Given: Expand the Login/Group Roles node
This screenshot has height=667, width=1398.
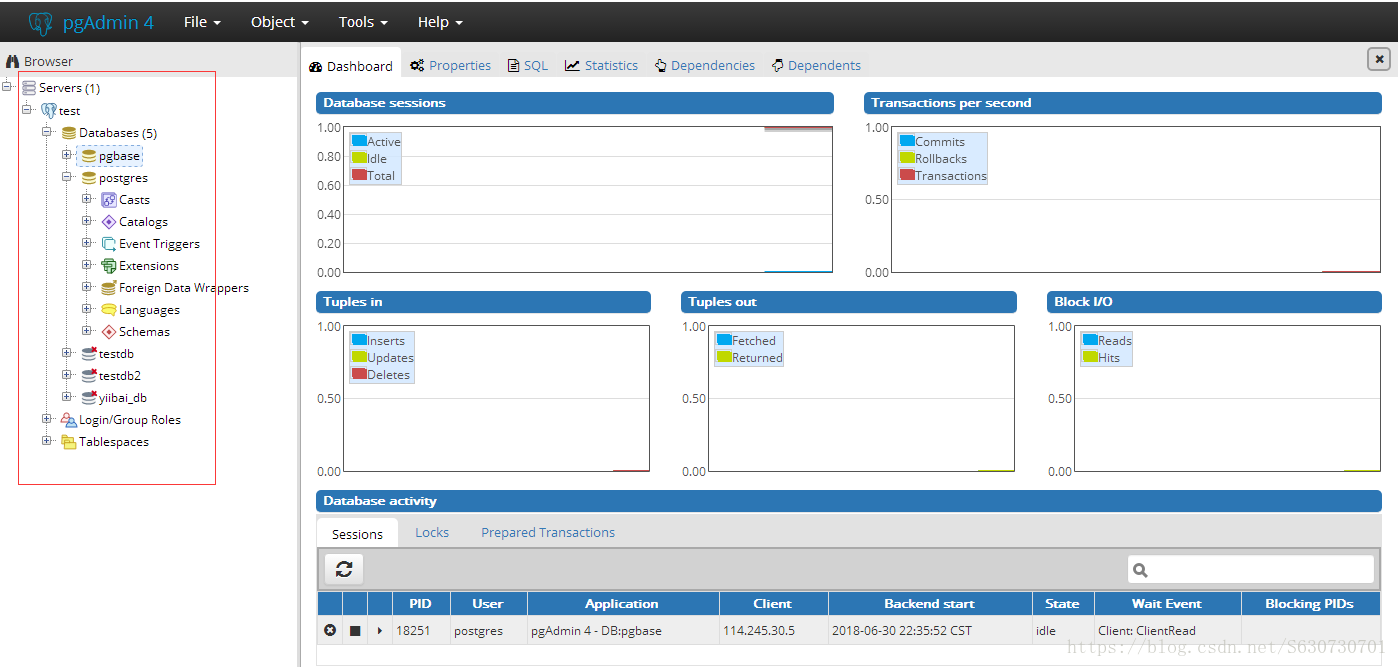Looking at the screenshot, I should point(47,418).
